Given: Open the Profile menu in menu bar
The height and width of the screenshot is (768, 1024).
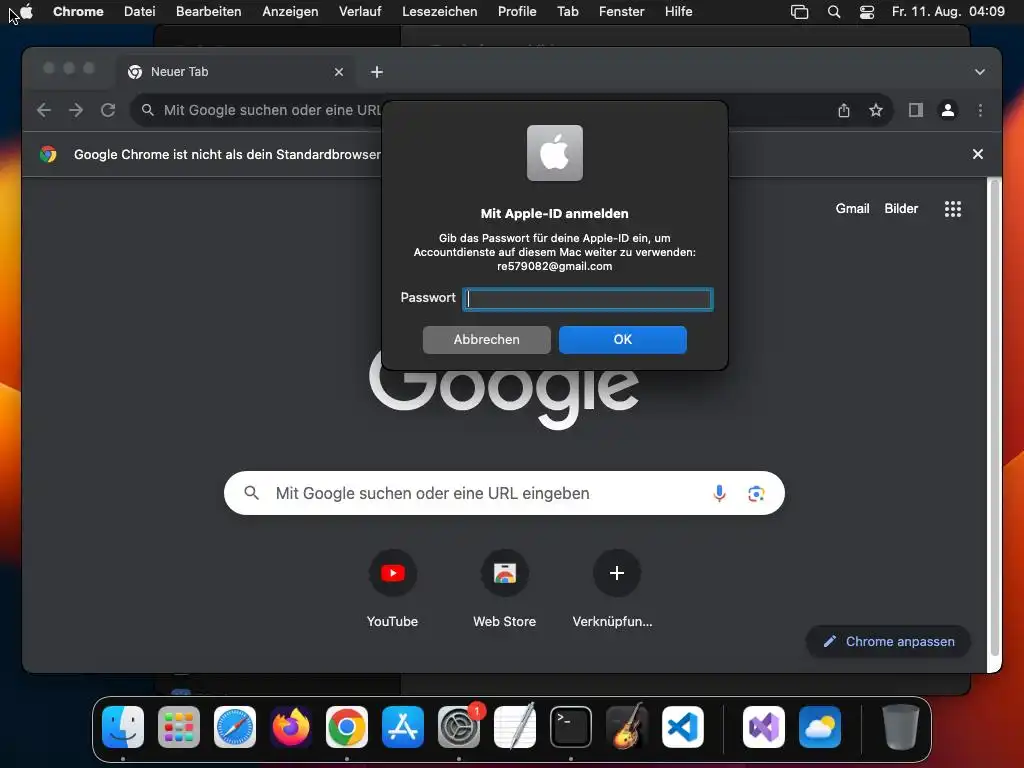Looking at the screenshot, I should 517,12.
